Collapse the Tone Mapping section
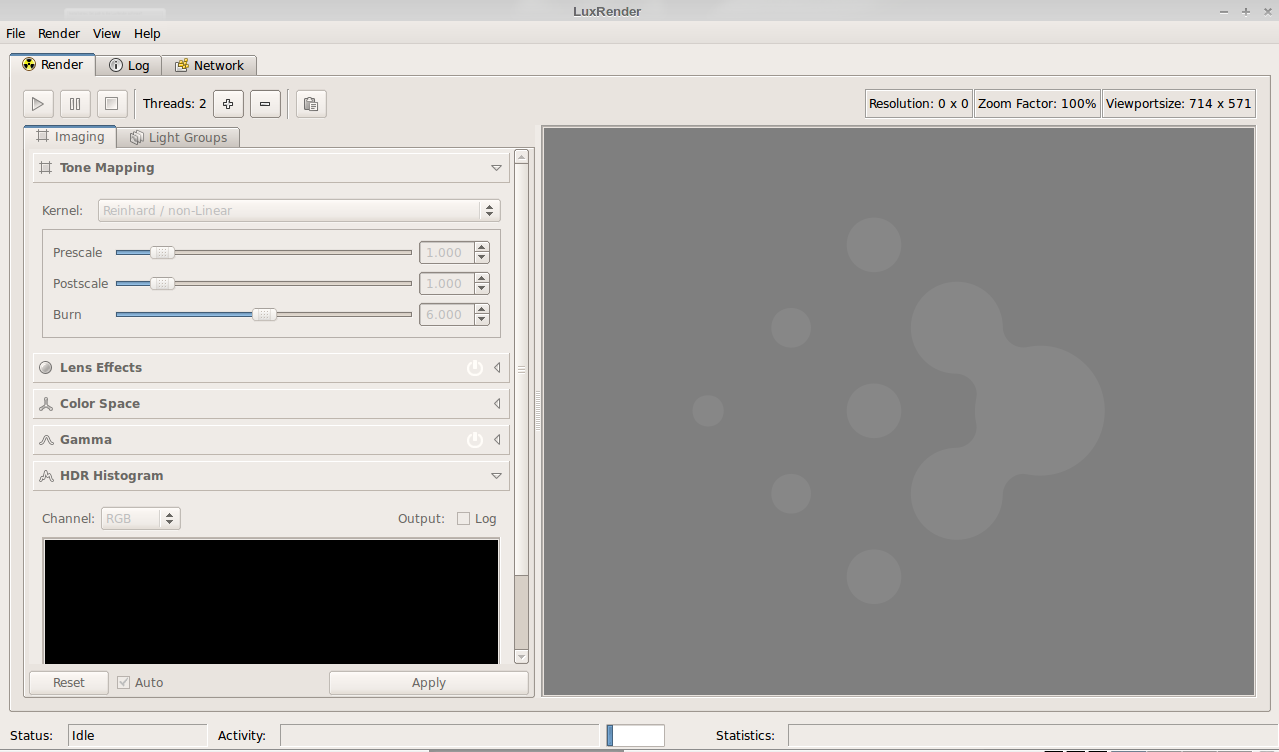Viewport: 1279px width, 752px height. [496, 168]
